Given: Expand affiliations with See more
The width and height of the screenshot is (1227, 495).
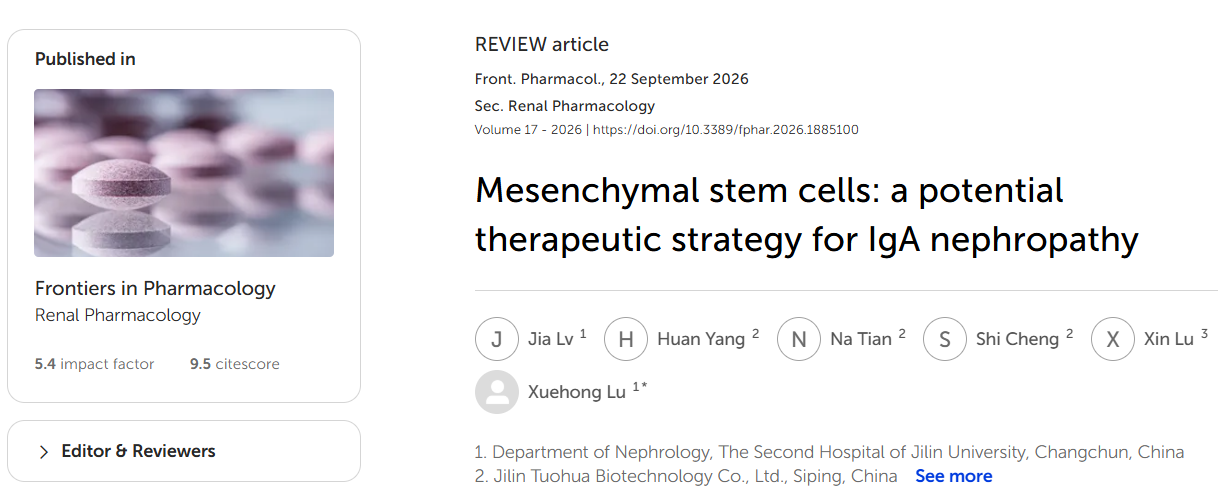Looking at the screenshot, I should (954, 476).
